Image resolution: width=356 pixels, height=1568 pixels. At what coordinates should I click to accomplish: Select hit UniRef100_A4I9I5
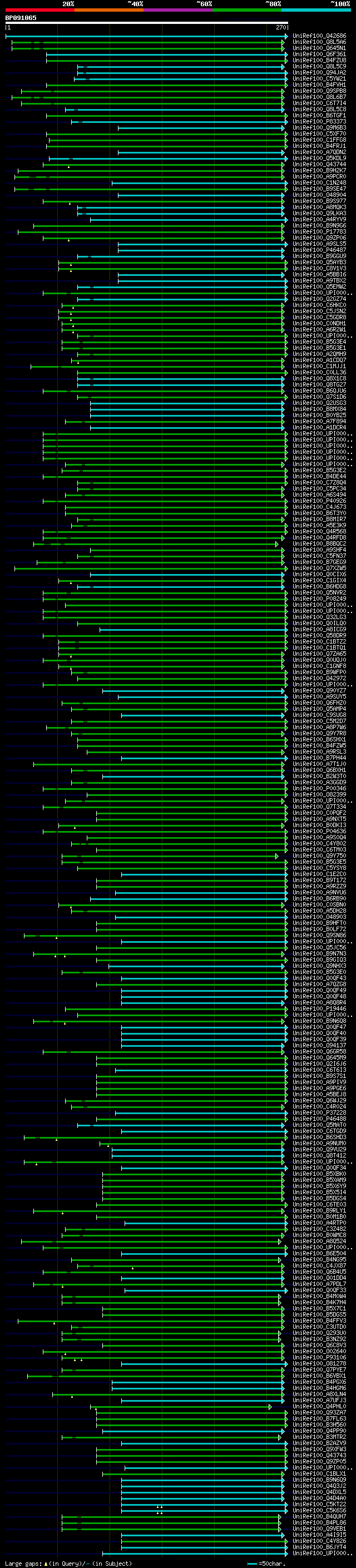point(319,1535)
